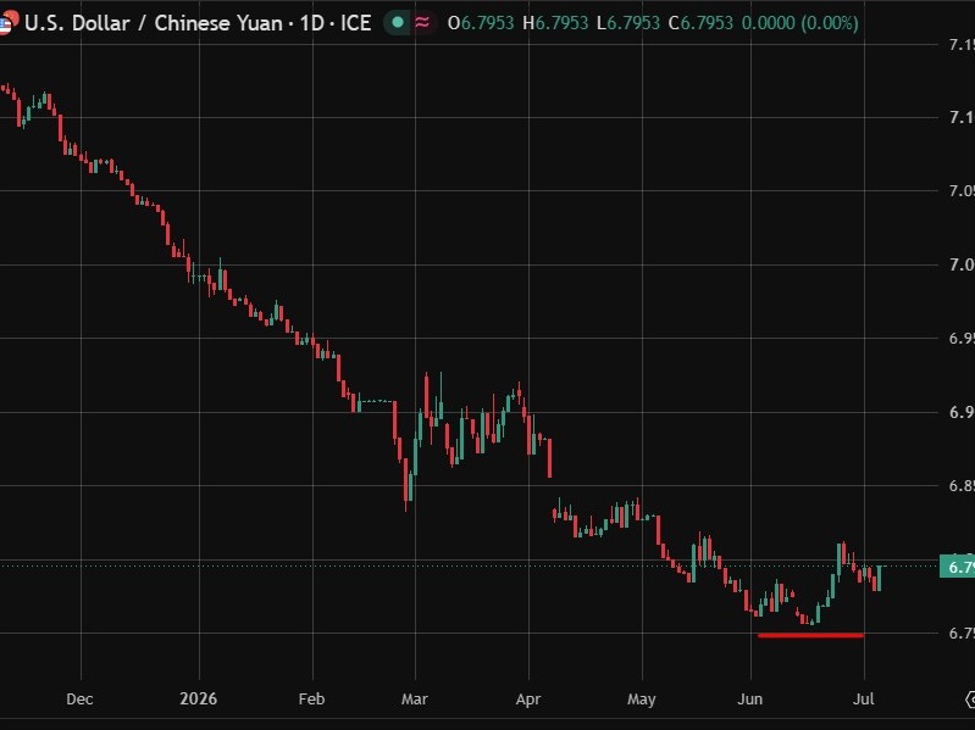Viewport: 975px width, 730px height.
Task: Click the Apr label on the time axis
Action: (528, 699)
